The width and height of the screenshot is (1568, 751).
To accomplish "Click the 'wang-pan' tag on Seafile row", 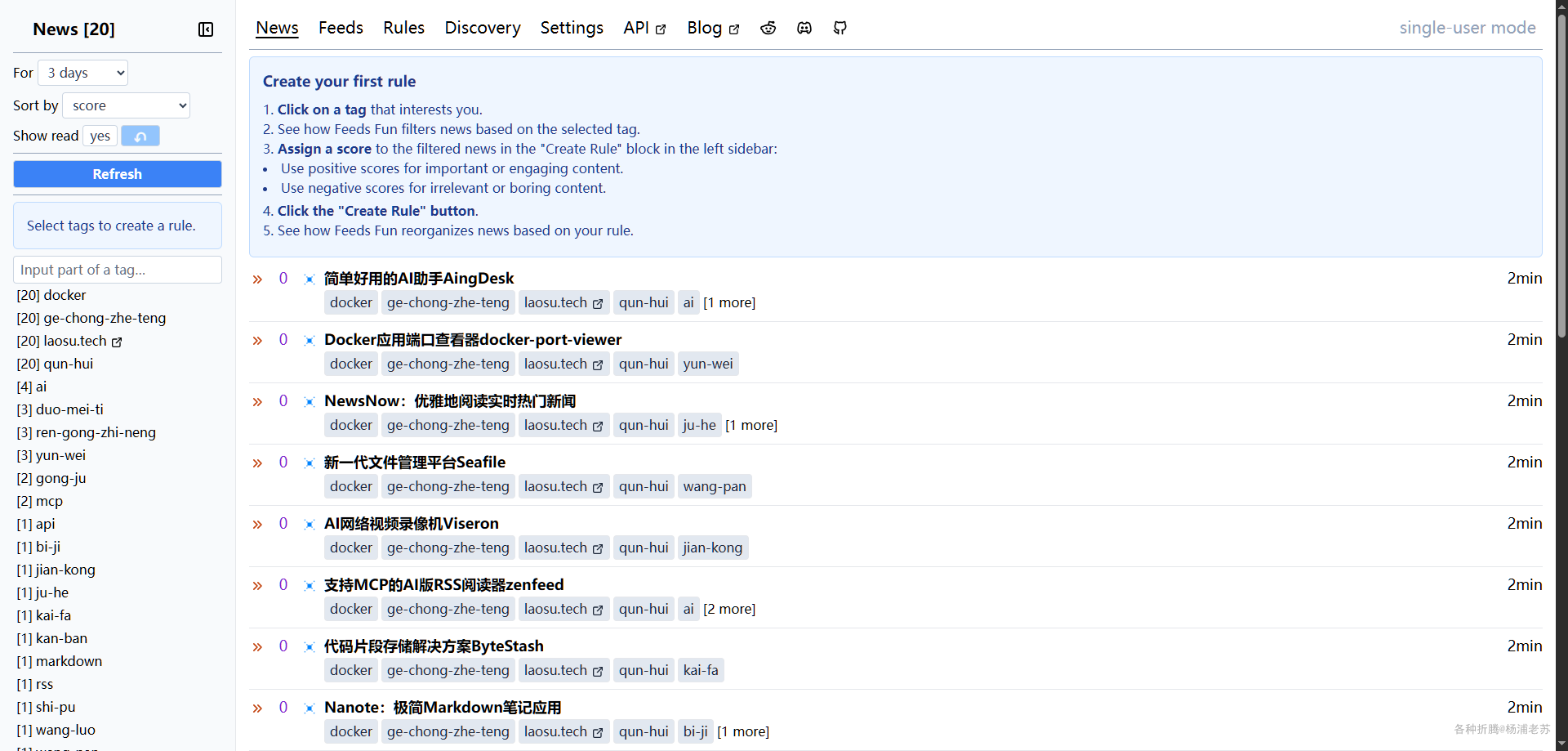I will click(x=715, y=487).
